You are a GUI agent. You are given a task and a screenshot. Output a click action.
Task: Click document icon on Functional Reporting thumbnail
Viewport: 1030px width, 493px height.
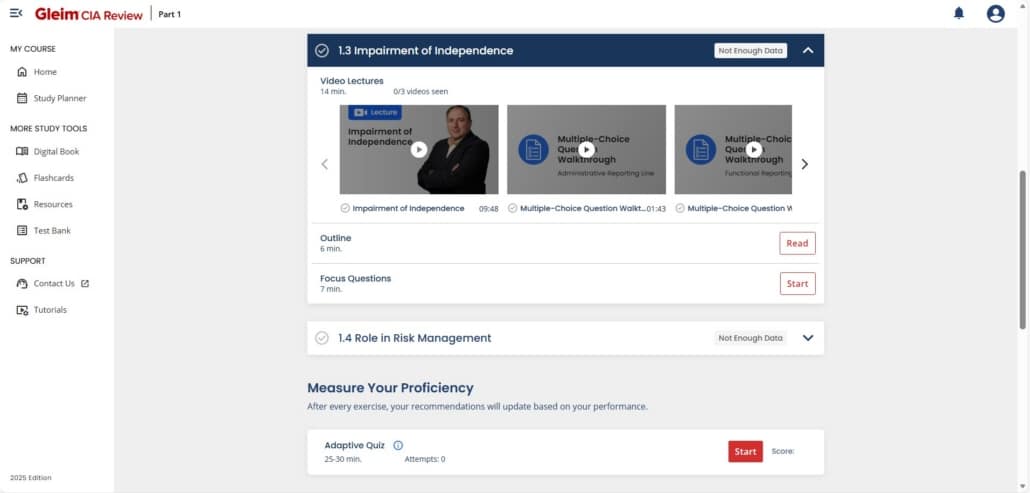tap(701, 150)
